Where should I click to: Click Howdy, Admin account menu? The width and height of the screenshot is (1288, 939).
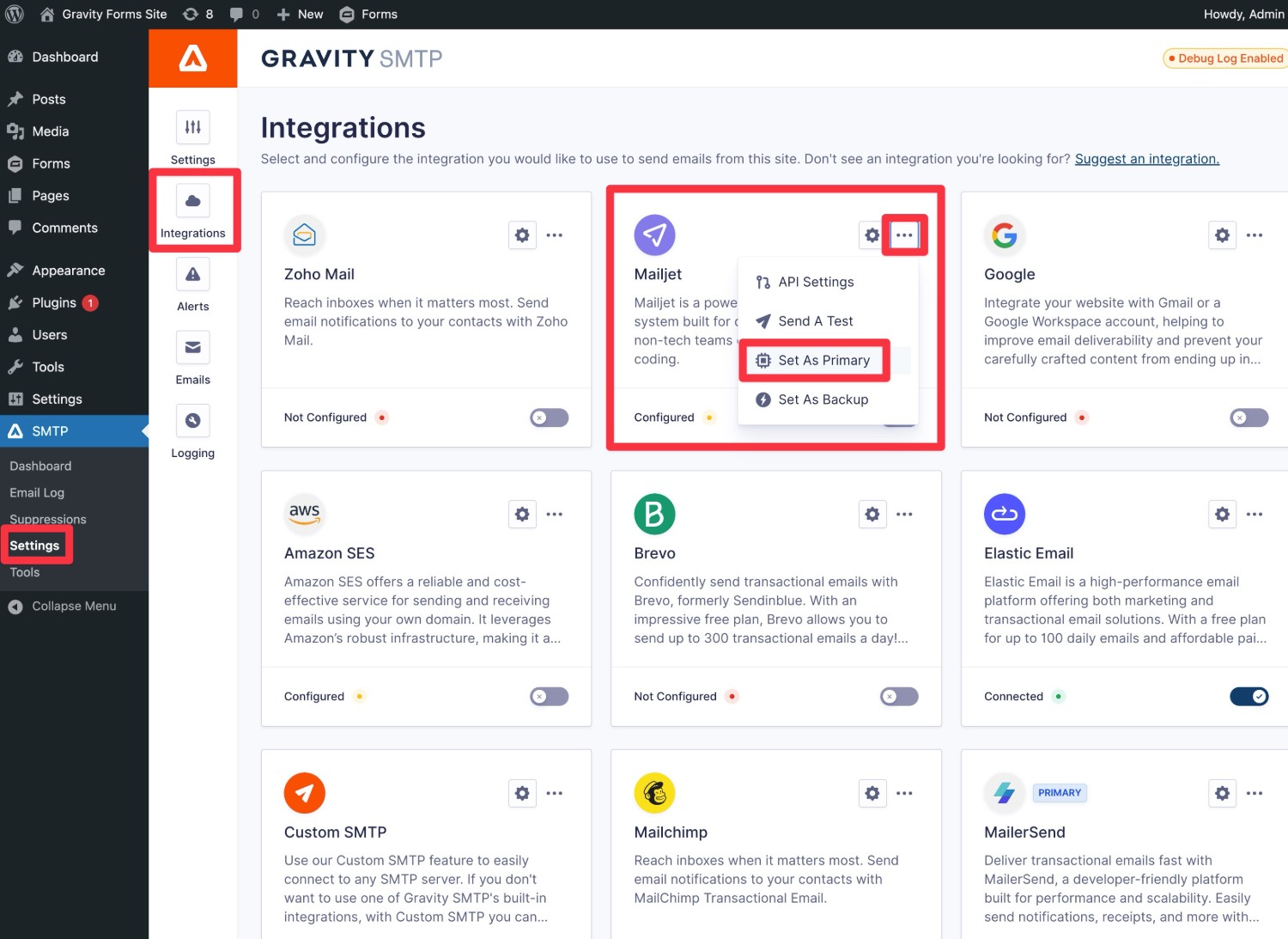pos(1243,14)
